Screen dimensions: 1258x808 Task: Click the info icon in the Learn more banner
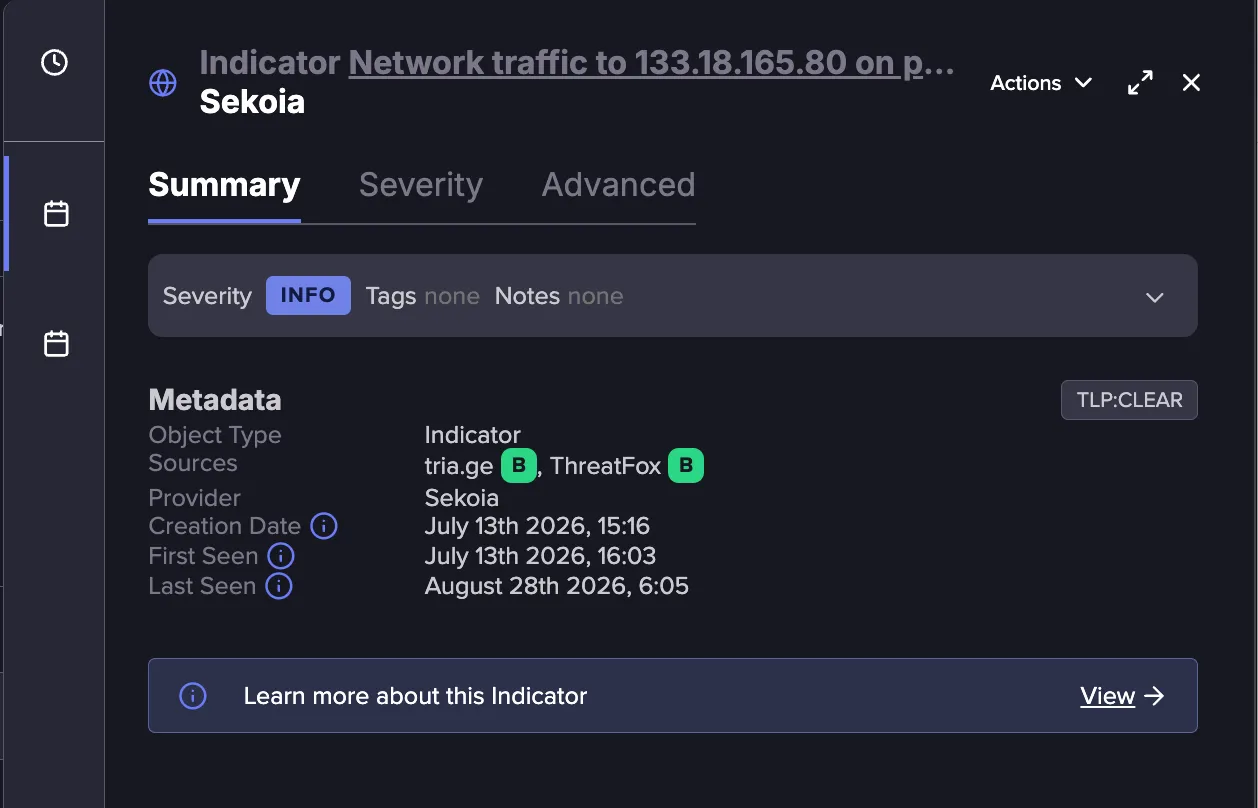(192, 696)
